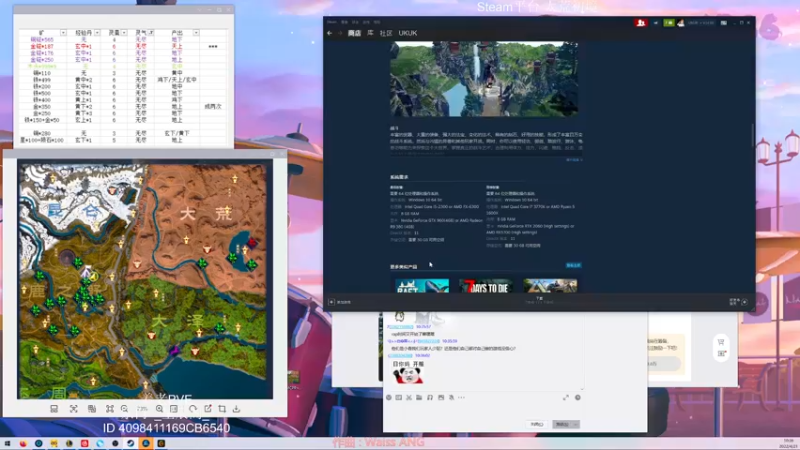Zoom in the map image
The image size is (800, 450).
[159, 409]
